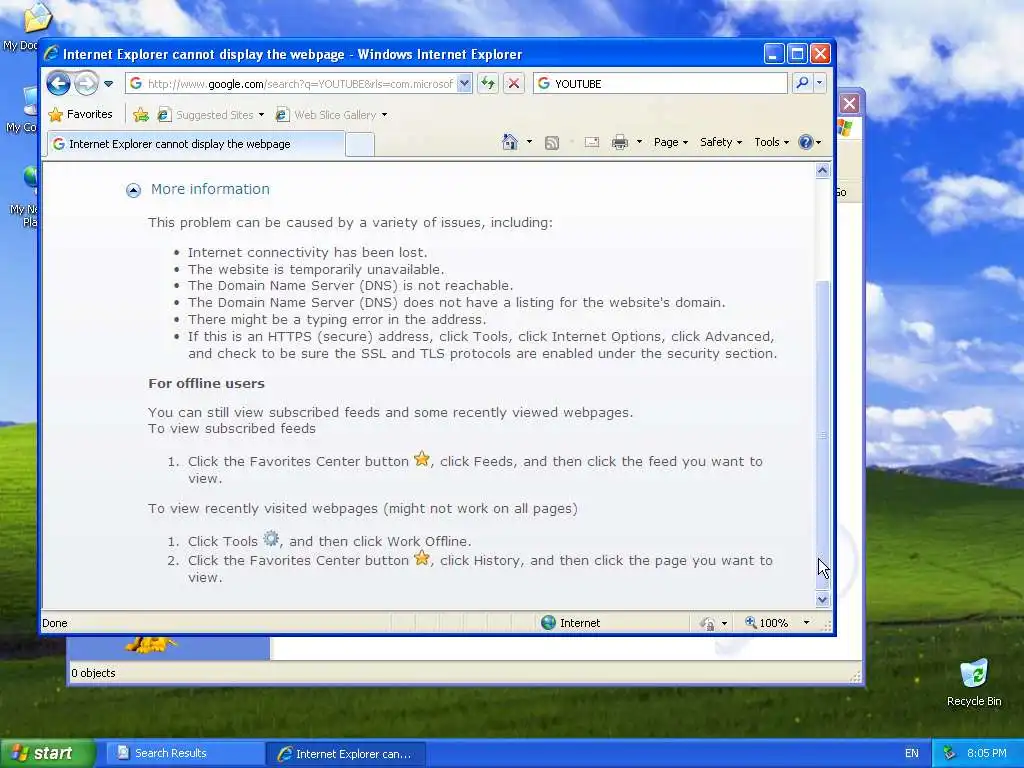Click the vertical scrollbar thumb
The height and width of the screenshot is (768, 1024).
pyautogui.click(x=823, y=435)
